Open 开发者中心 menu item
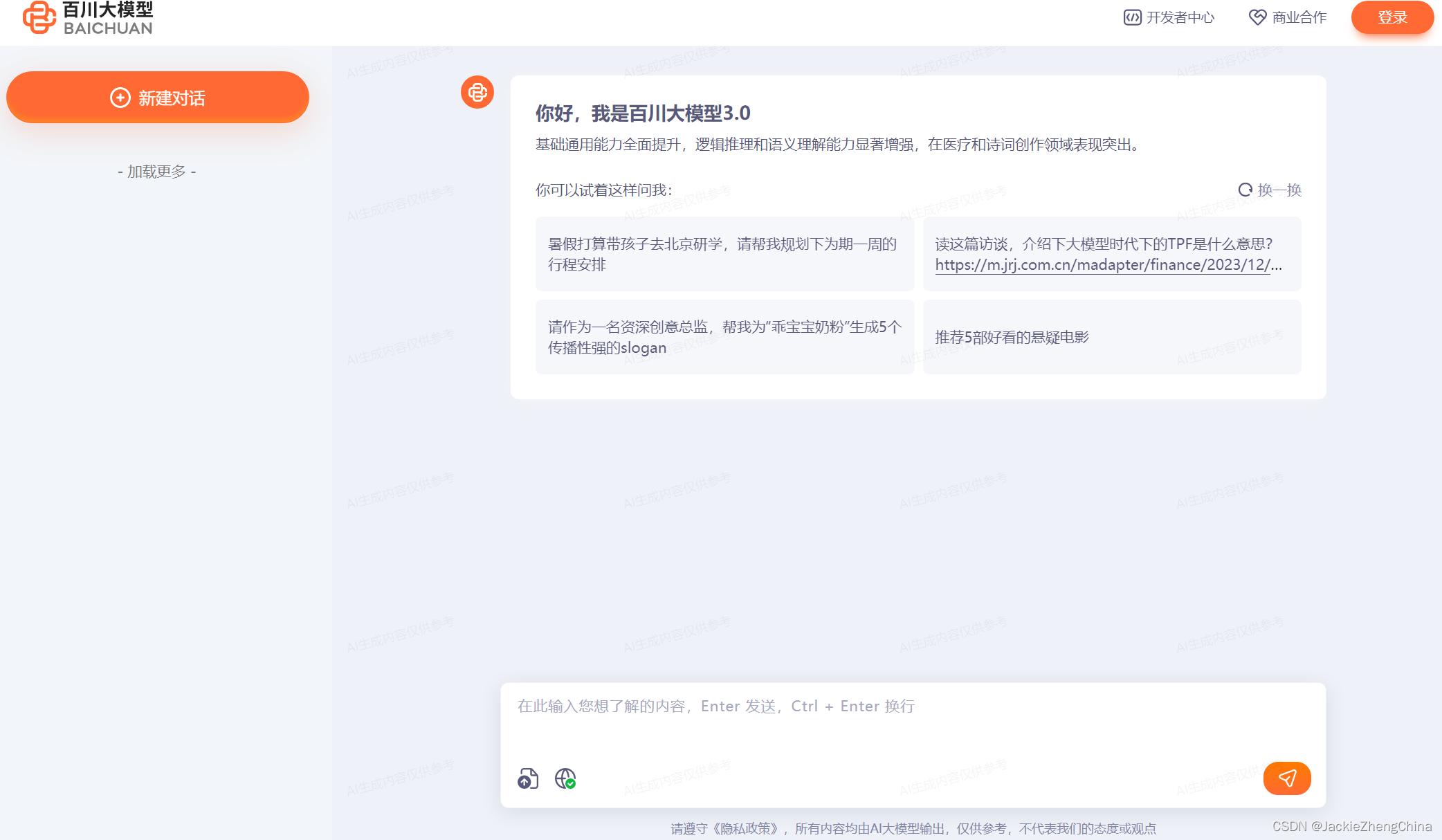Image resolution: width=1442 pixels, height=840 pixels. click(1180, 17)
